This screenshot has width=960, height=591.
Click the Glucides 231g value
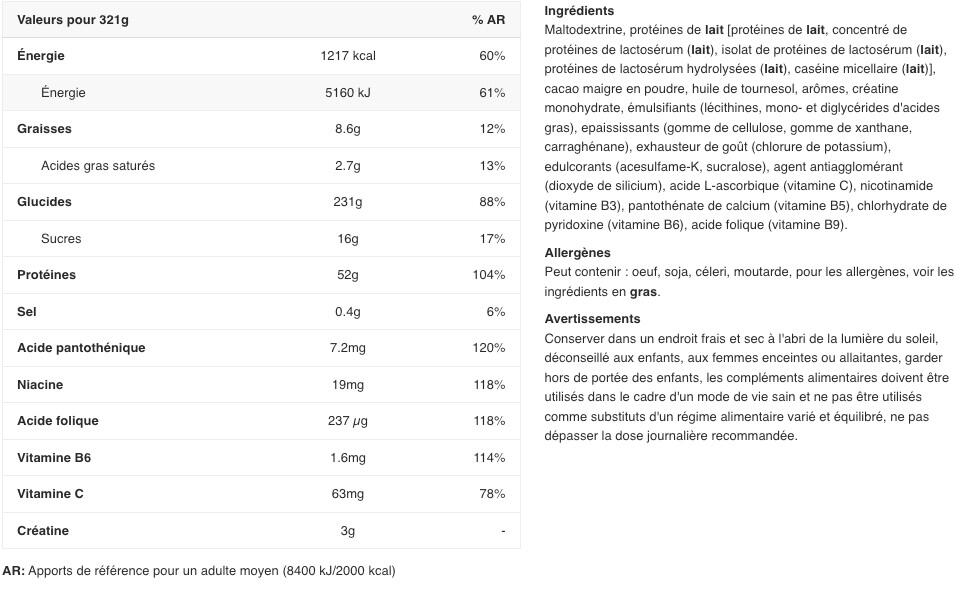pyautogui.click(x=348, y=201)
